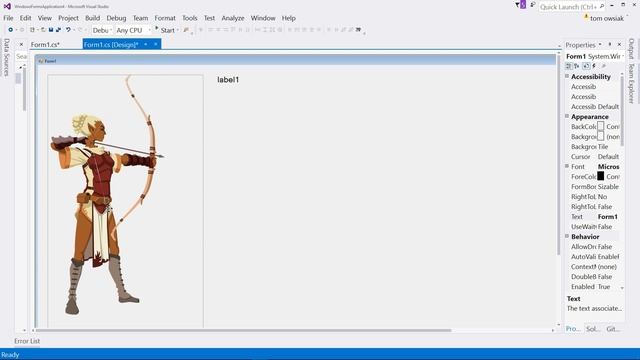Switch to the Git... bottom tab

(x=613, y=329)
